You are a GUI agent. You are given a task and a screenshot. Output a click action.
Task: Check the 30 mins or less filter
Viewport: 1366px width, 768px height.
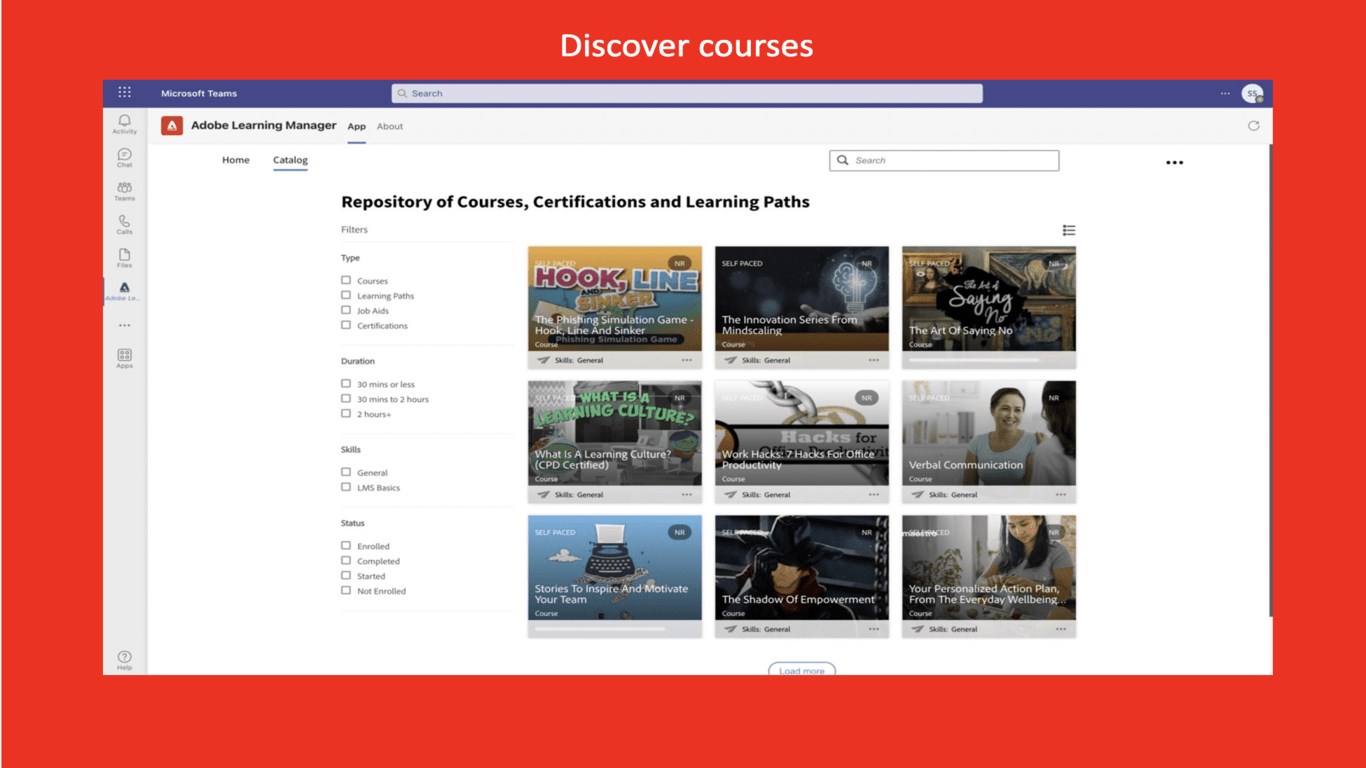[346, 383]
